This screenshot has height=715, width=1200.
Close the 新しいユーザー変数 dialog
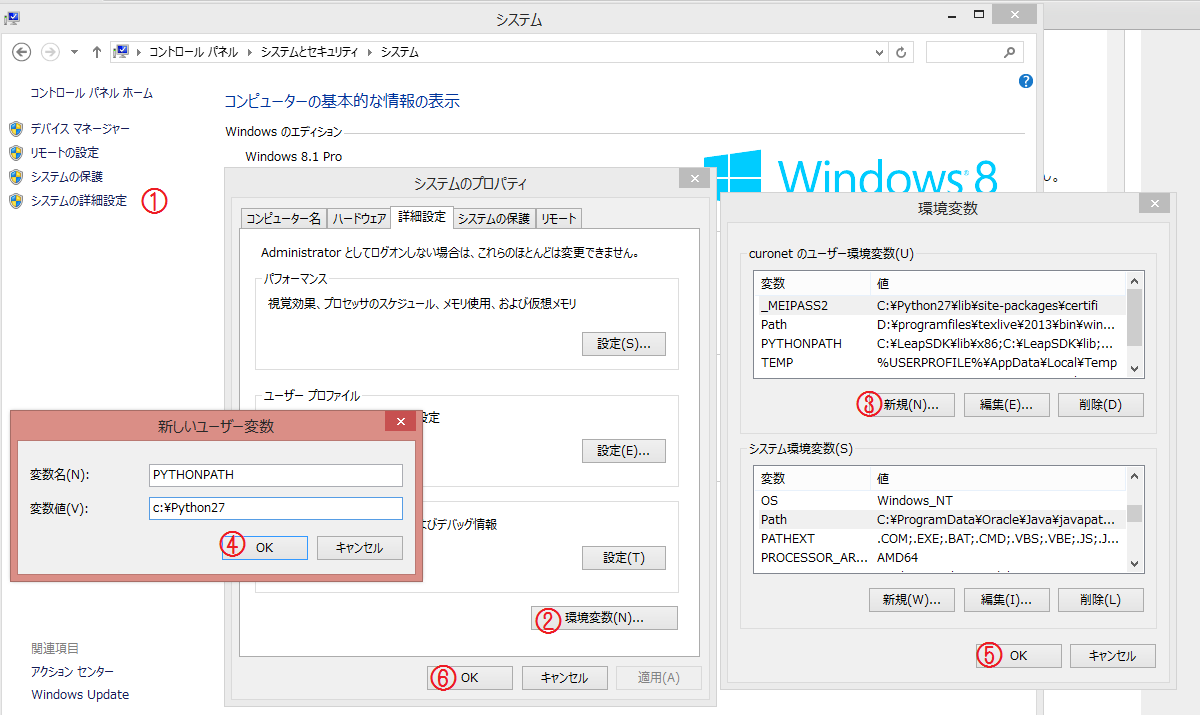pos(401,422)
